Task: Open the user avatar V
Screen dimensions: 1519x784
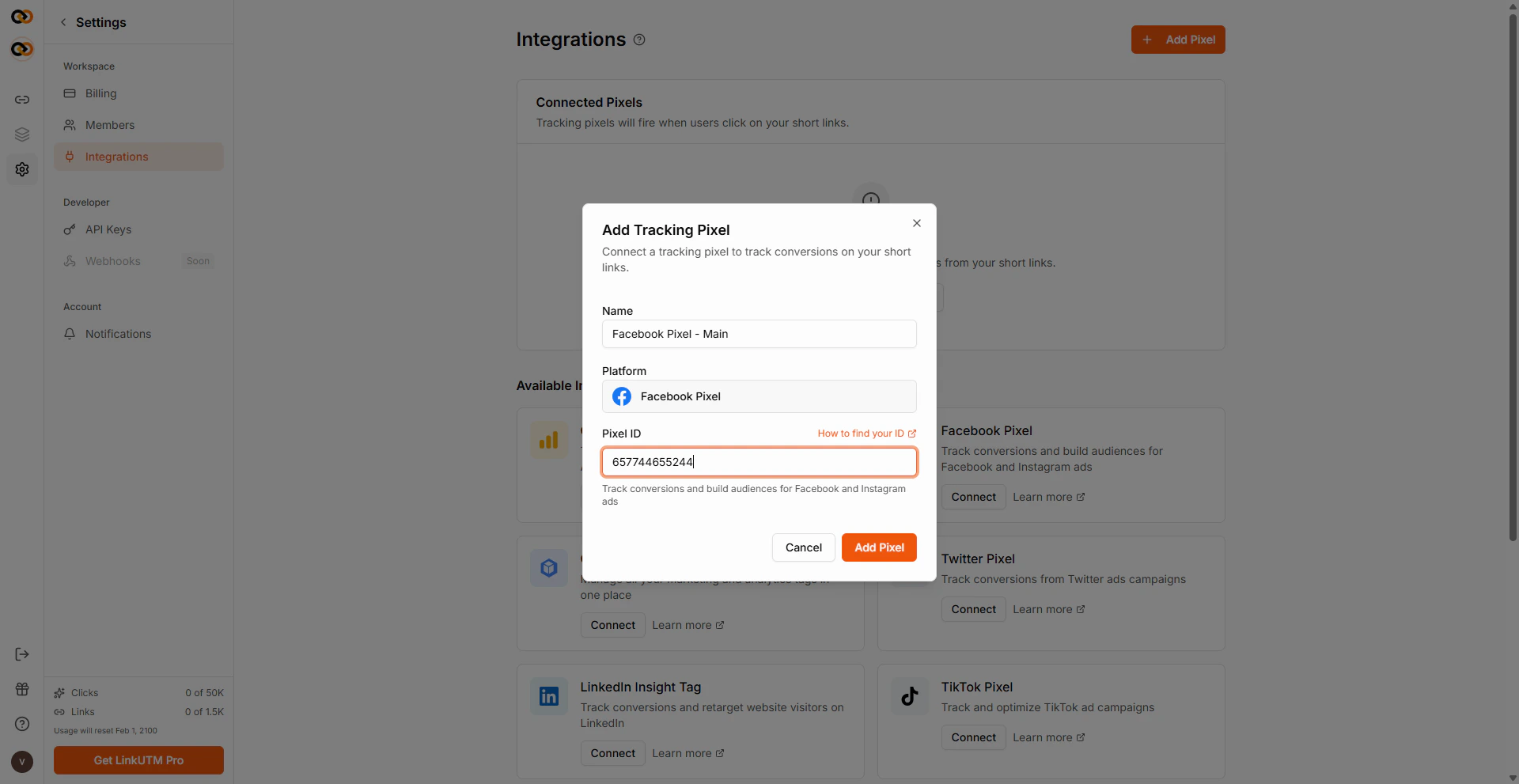Action: pos(22,762)
